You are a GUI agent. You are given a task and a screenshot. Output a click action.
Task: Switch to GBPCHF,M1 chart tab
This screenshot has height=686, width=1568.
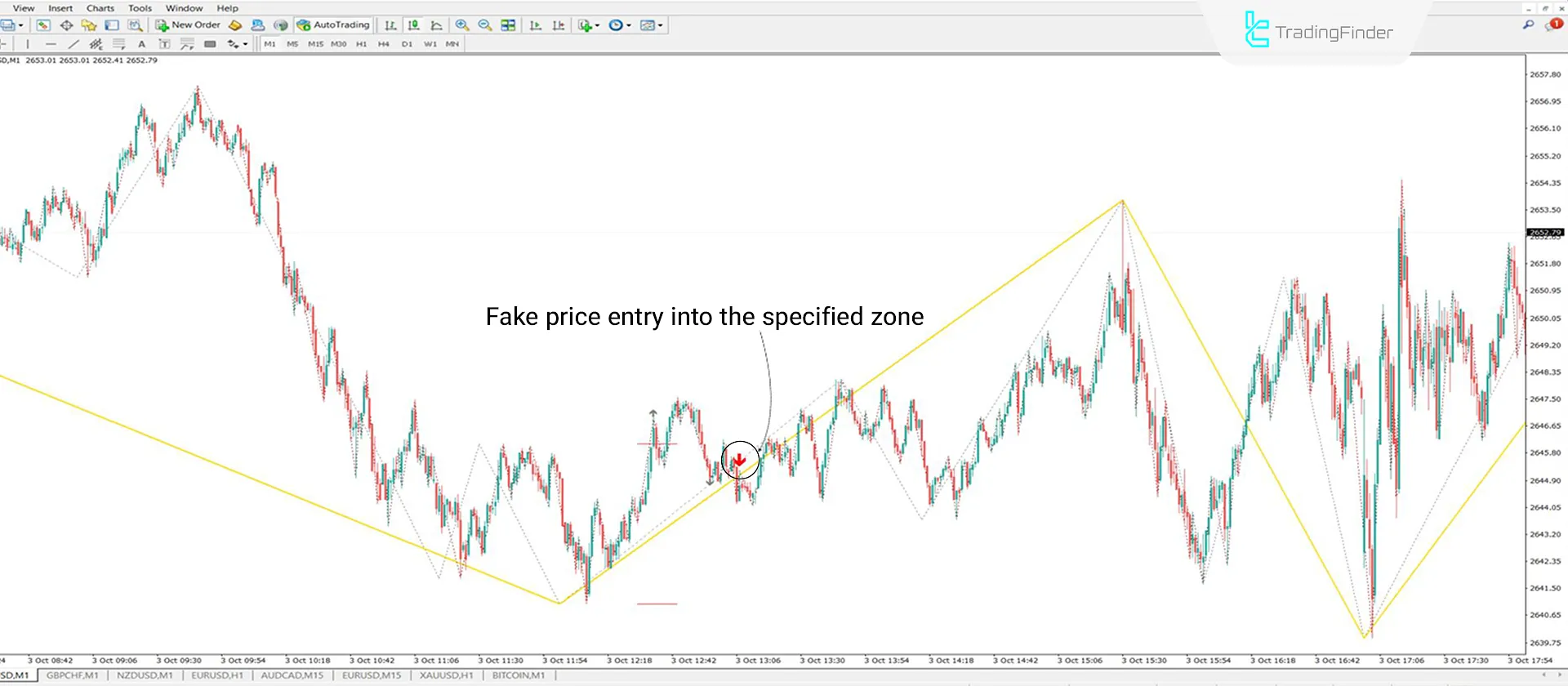click(x=72, y=675)
